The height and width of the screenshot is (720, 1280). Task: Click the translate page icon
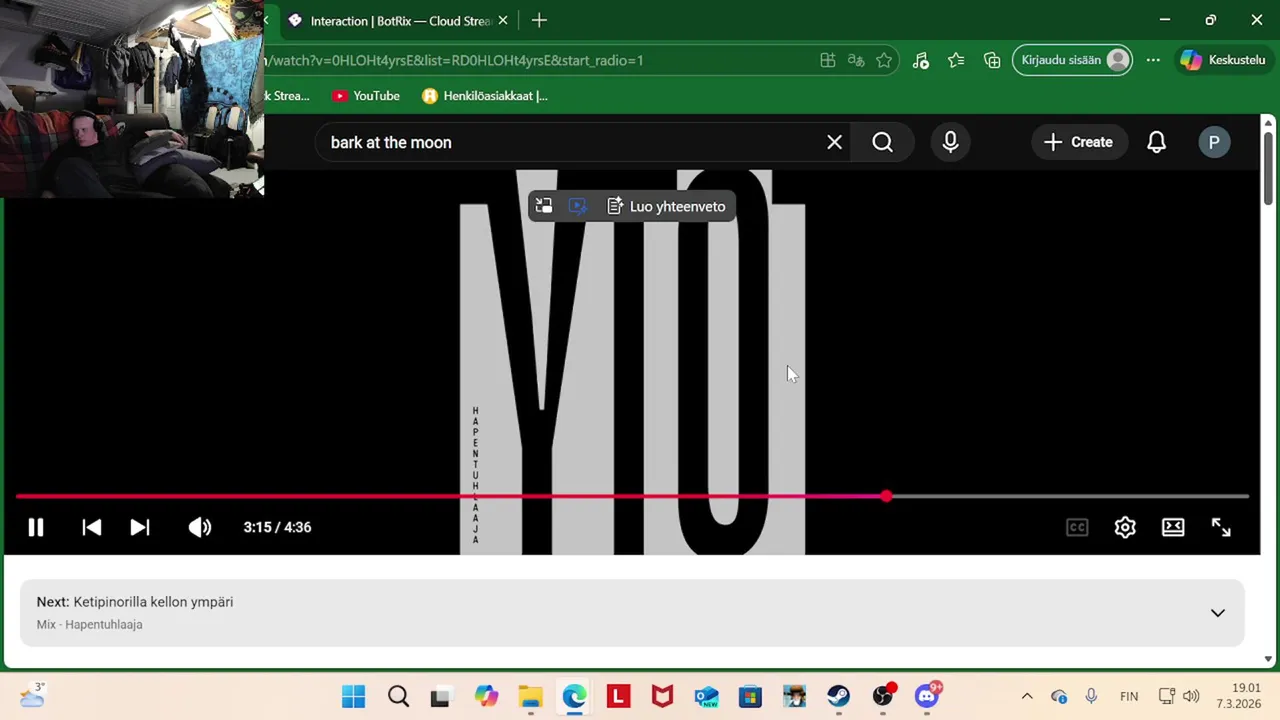point(856,60)
